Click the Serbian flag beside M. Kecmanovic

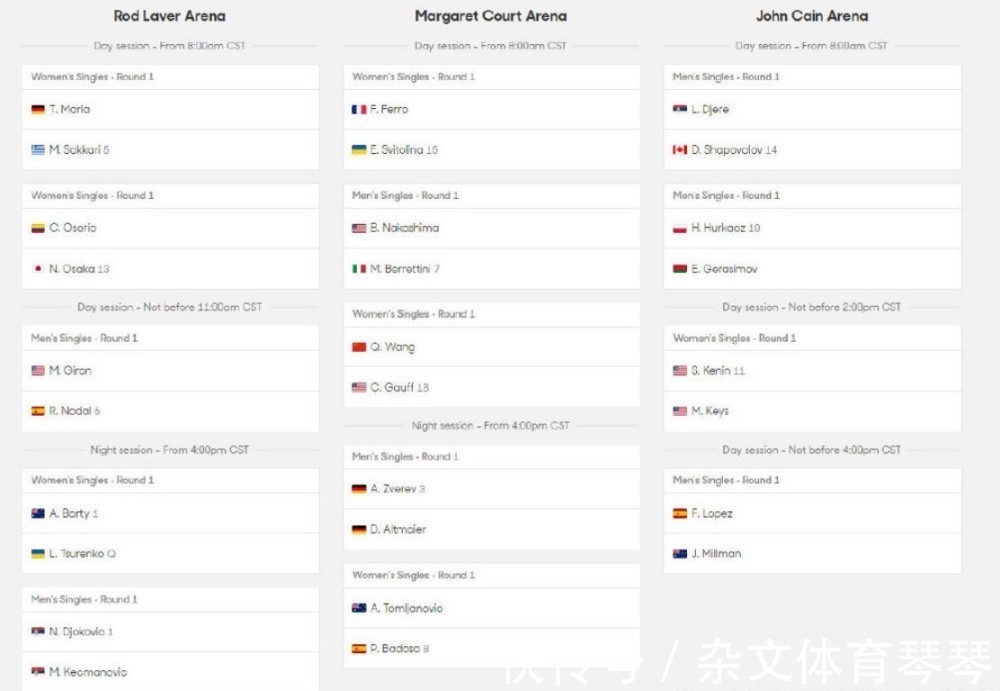pyautogui.click(x=38, y=672)
